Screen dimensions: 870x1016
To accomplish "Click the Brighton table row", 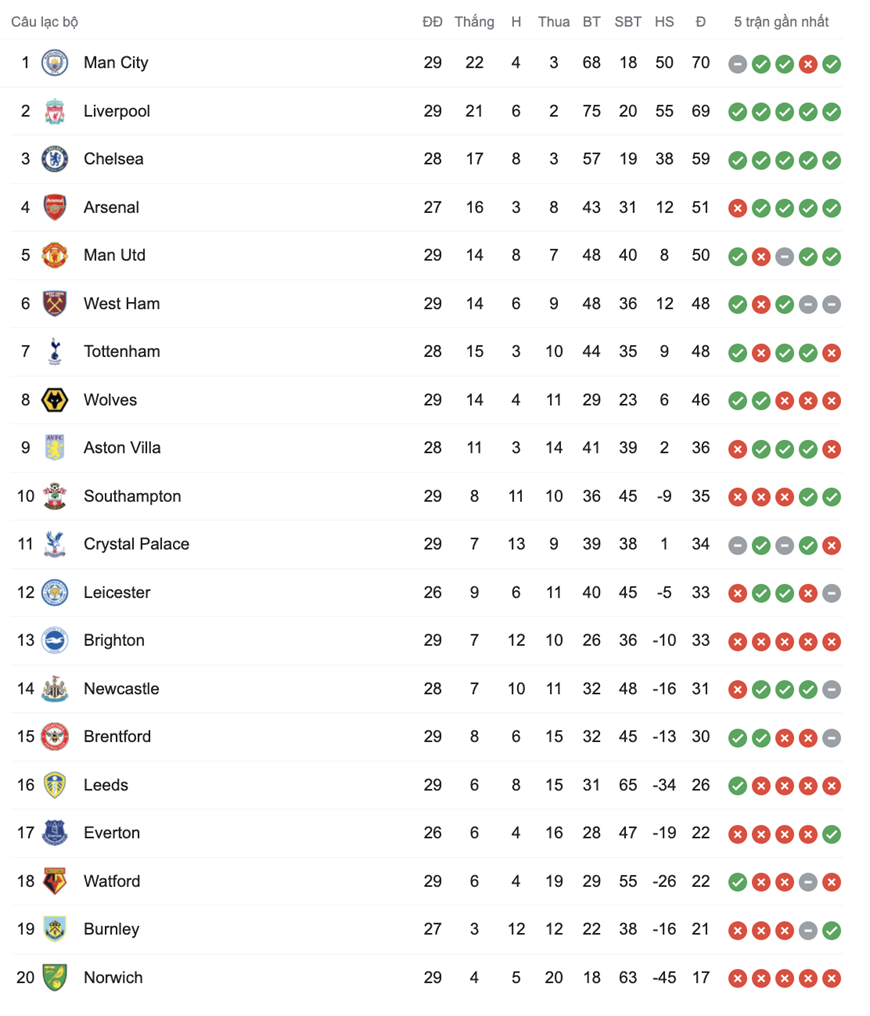I will [x=426, y=641].
